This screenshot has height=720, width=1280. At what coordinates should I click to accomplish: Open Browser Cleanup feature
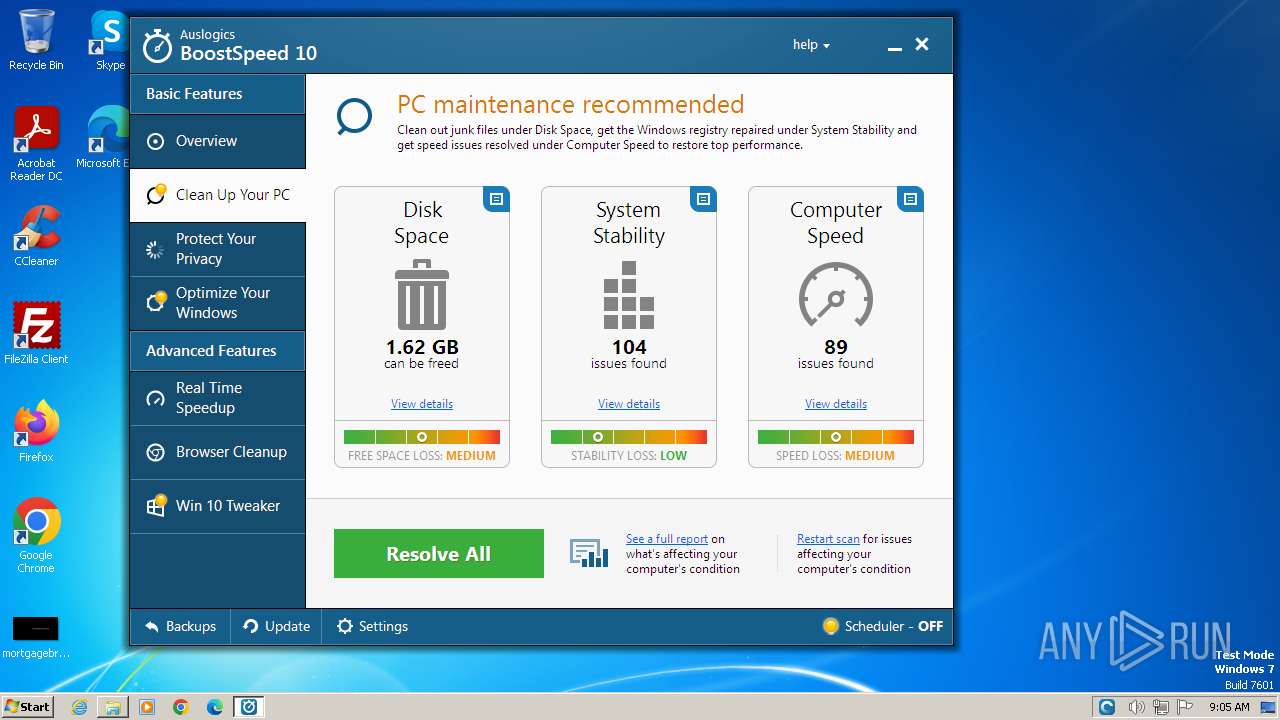pos(217,452)
